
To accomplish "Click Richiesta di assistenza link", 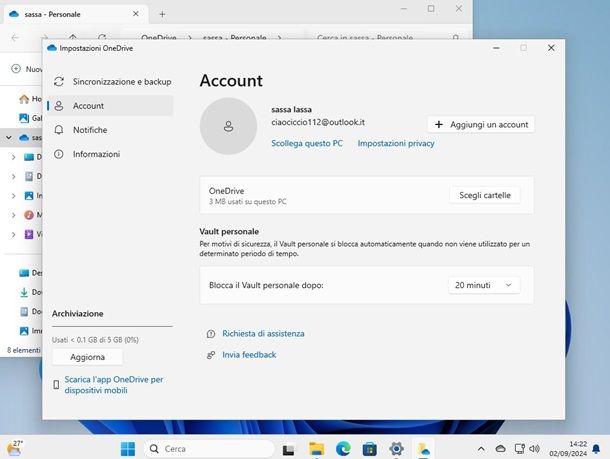I will 263,333.
